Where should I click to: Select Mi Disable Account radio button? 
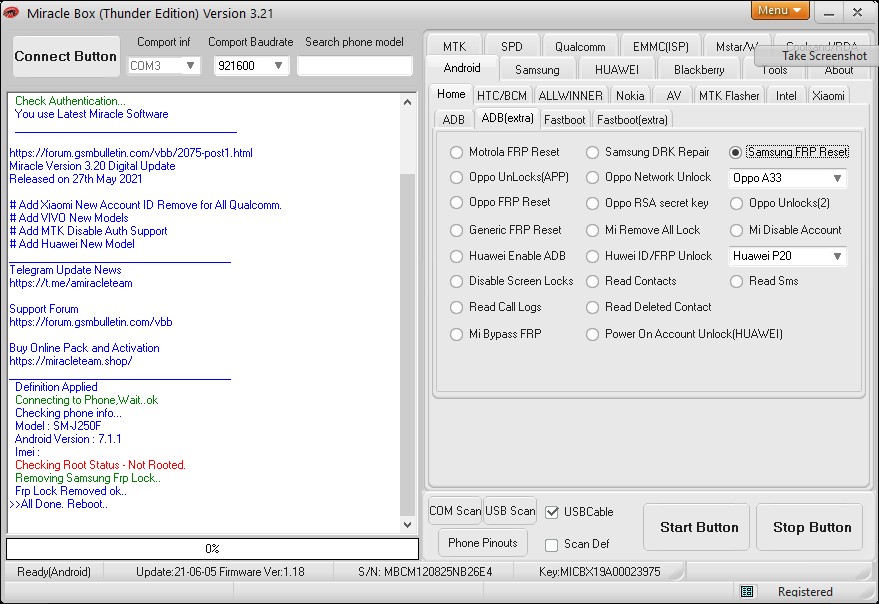coord(736,230)
